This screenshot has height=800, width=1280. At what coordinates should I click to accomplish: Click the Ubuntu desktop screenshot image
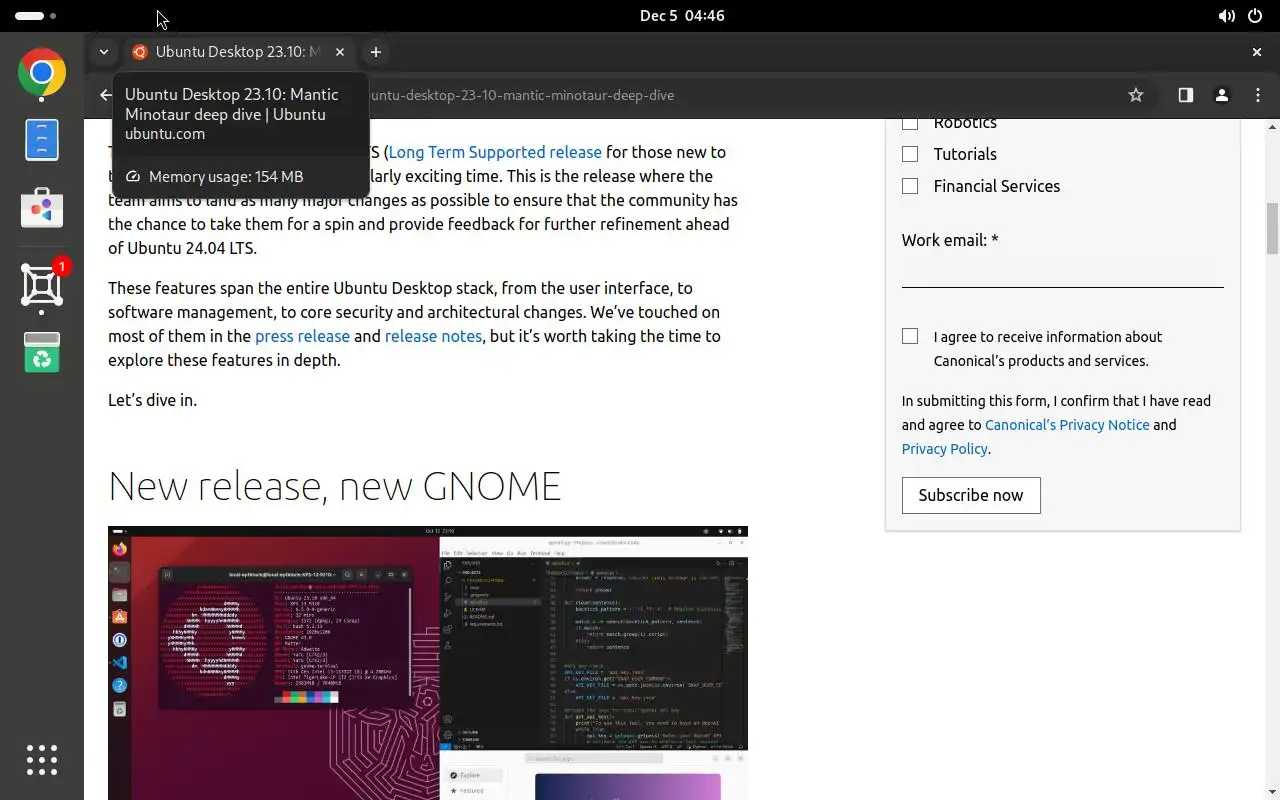[x=428, y=662]
